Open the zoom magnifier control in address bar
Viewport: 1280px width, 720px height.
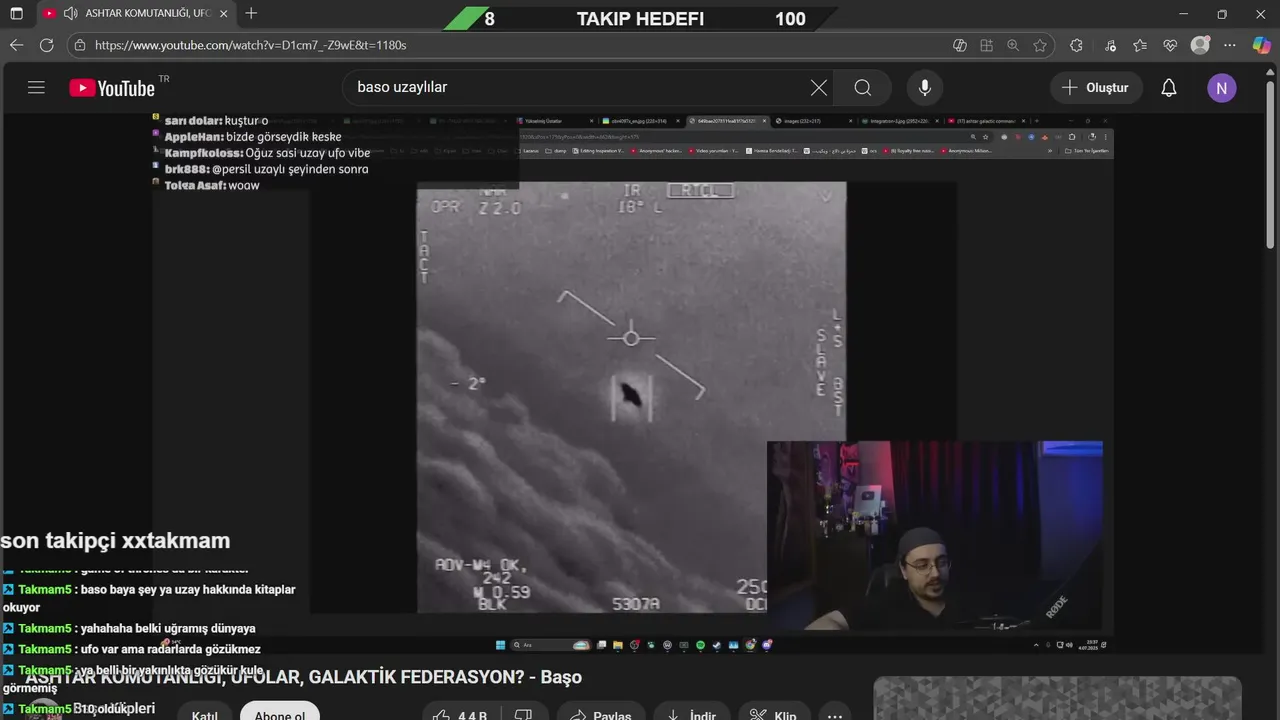click(x=1013, y=45)
